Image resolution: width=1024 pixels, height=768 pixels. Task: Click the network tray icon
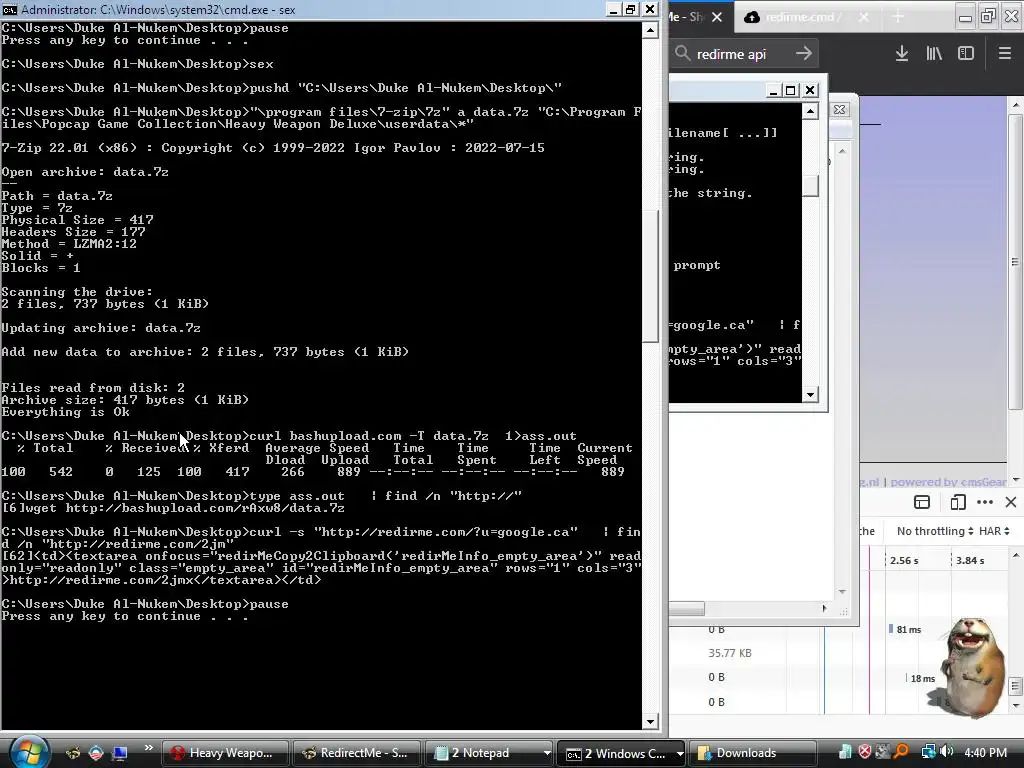tap(927, 752)
